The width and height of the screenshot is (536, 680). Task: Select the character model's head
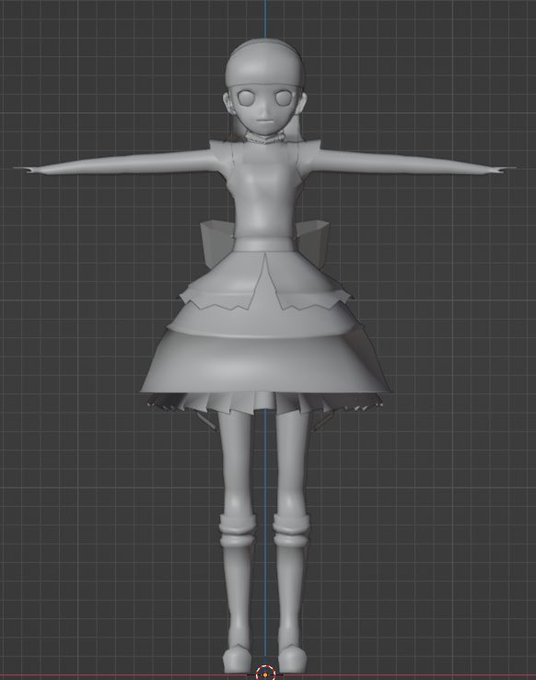click(265, 86)
